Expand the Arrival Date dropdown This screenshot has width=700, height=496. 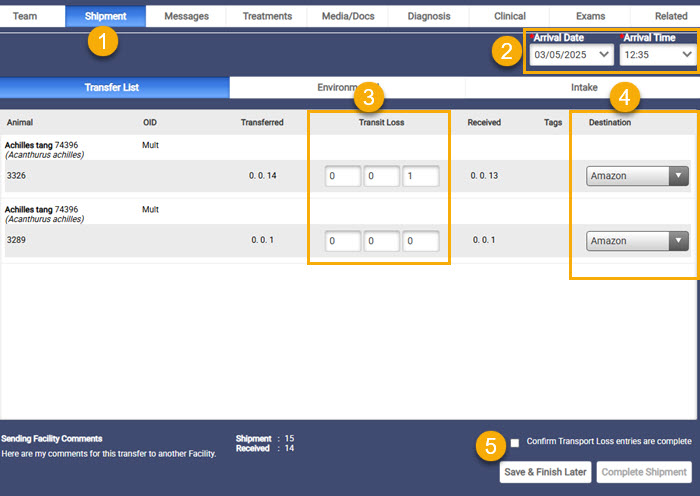[x=572, y=55]
